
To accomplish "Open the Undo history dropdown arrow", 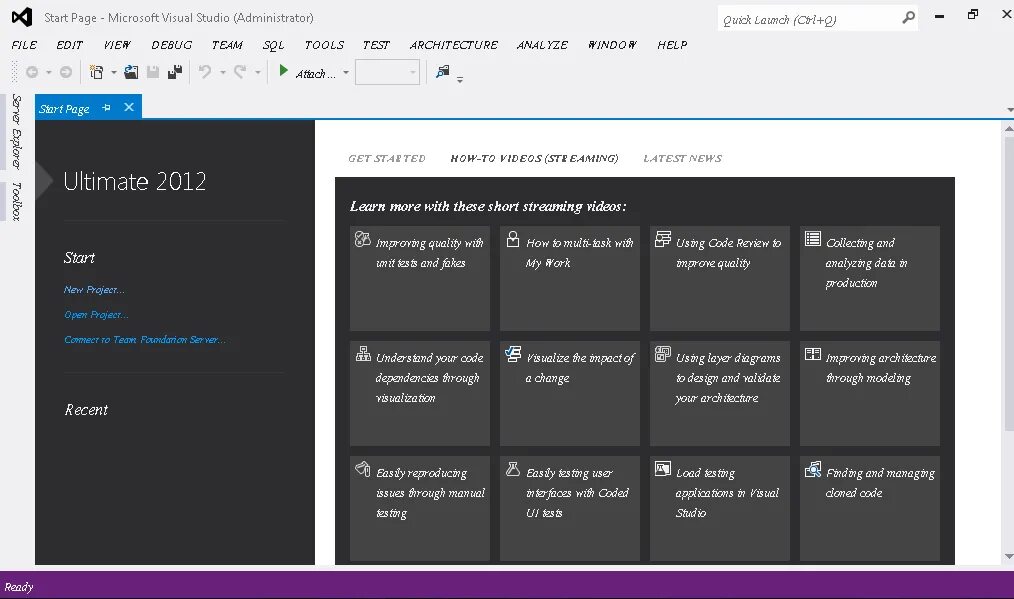I will tap(222, 72).
